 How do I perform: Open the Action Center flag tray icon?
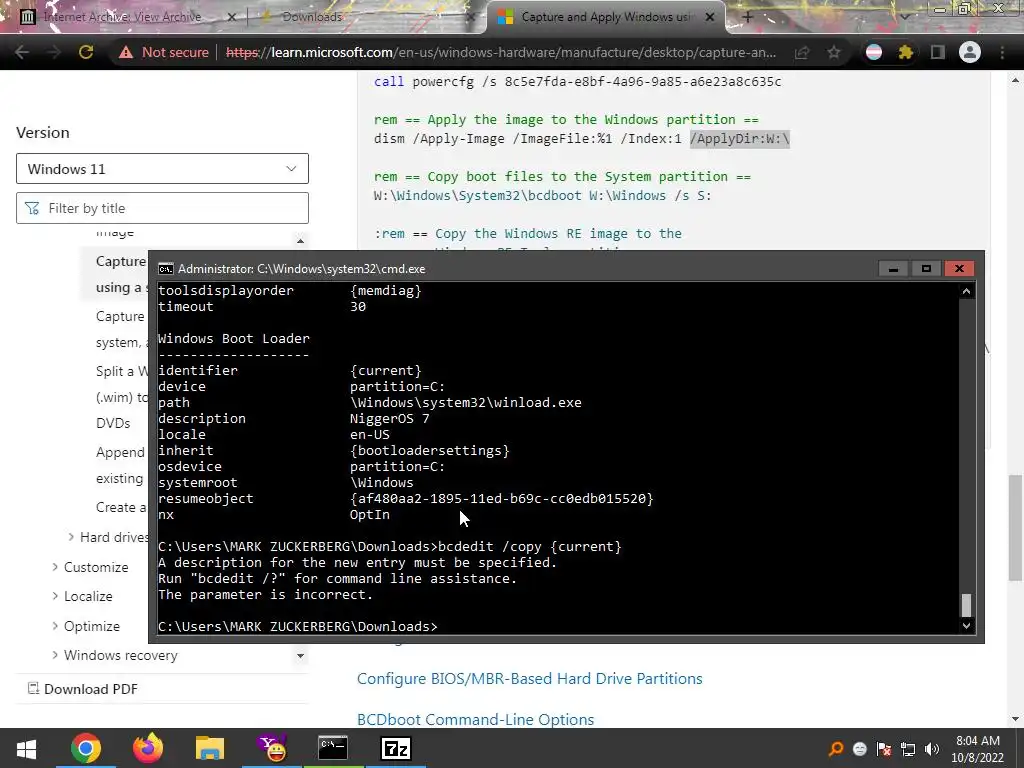click(884, 749)
